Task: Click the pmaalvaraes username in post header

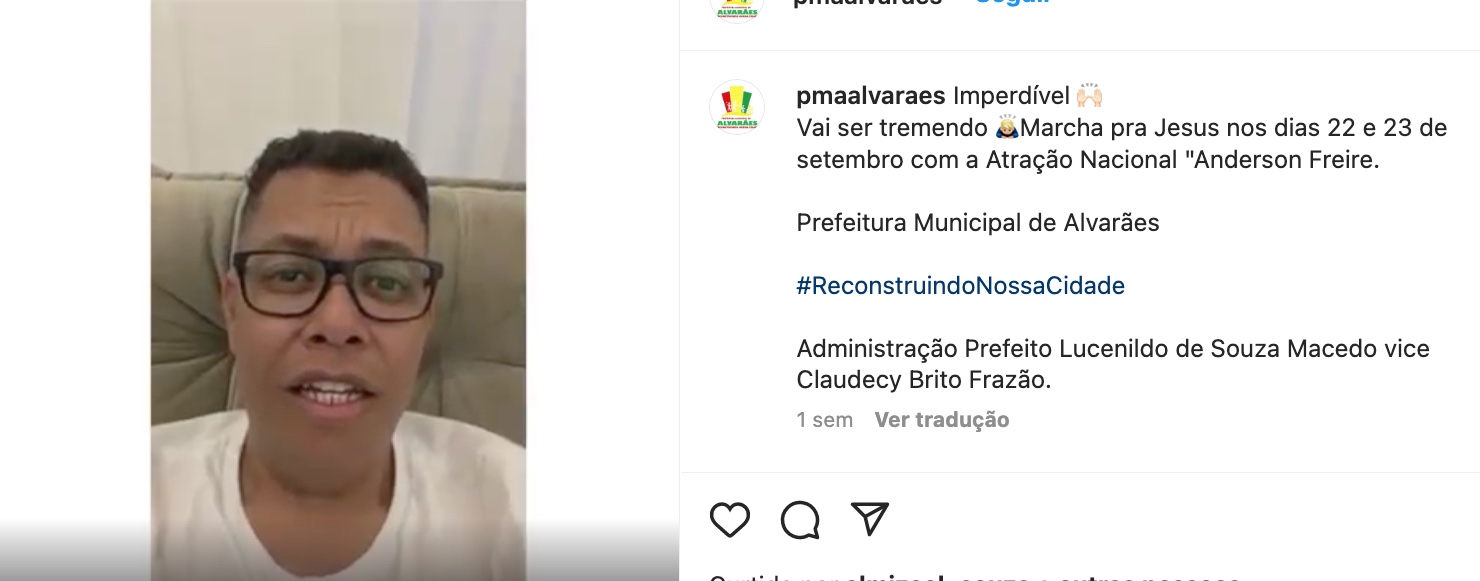Action: [x=868, y=3]
